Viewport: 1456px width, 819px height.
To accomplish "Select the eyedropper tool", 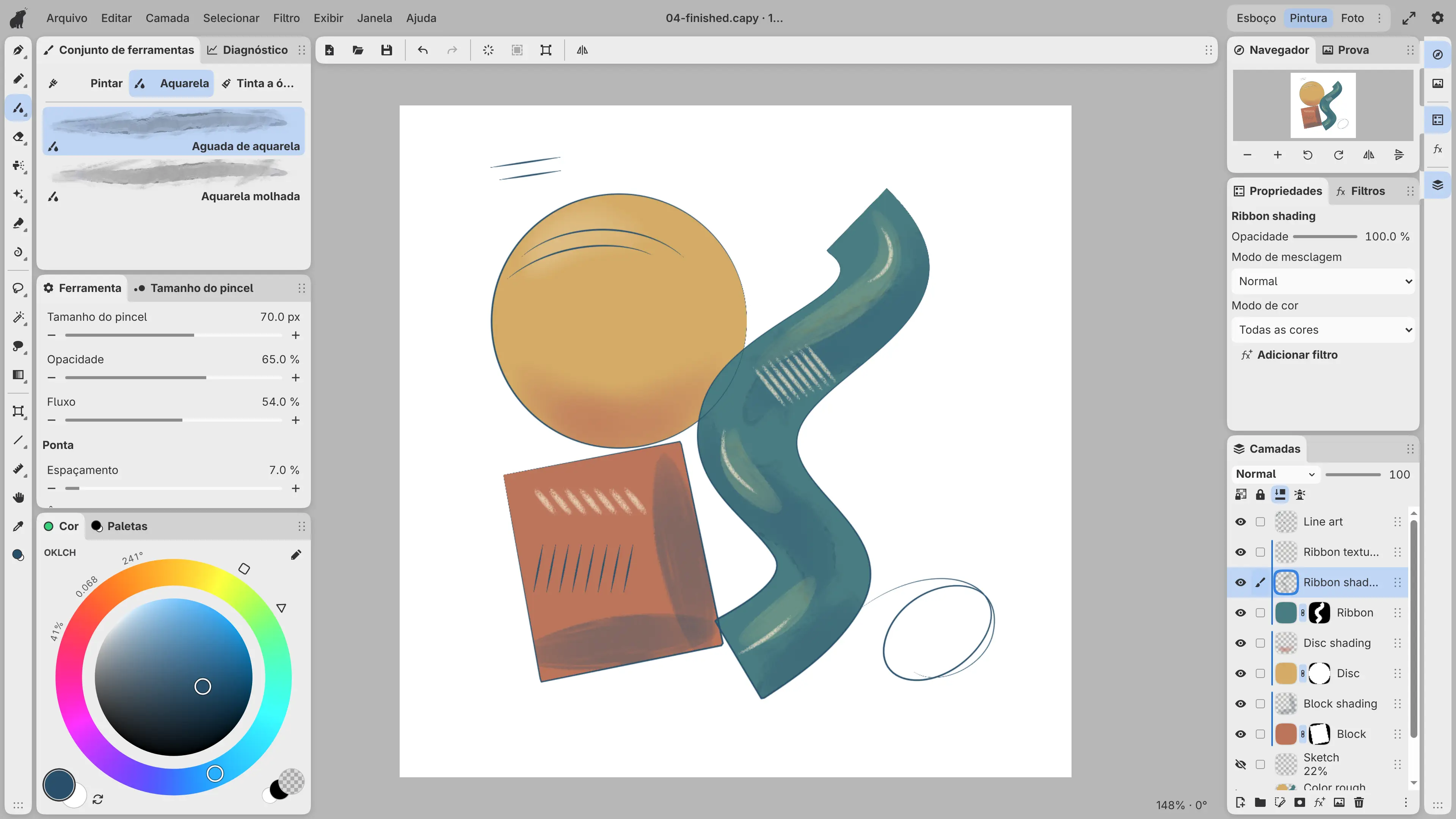I will pos(18,526).
